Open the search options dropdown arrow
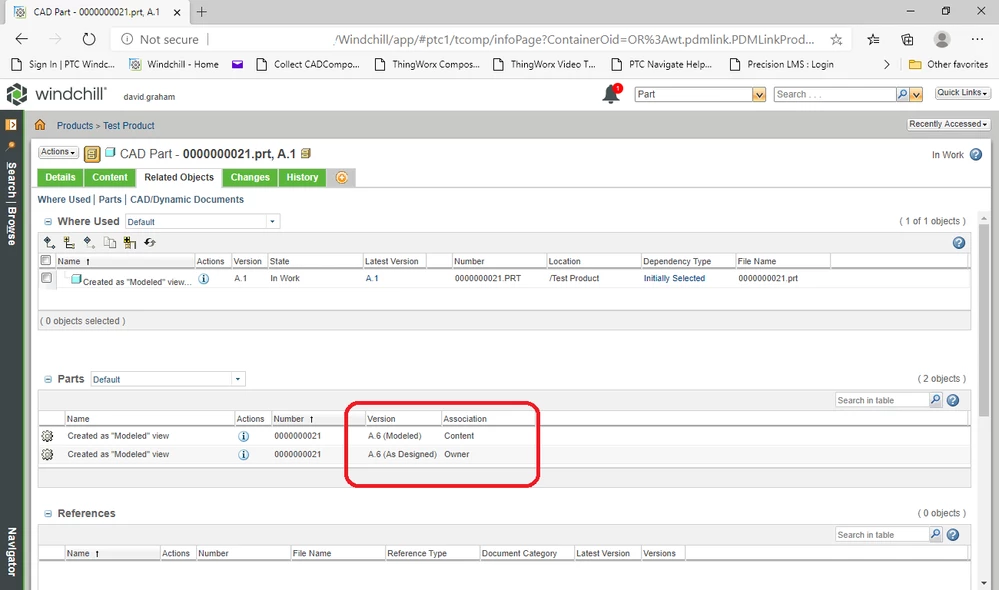This screenshot has width=999, height=590. coord(916,94)
